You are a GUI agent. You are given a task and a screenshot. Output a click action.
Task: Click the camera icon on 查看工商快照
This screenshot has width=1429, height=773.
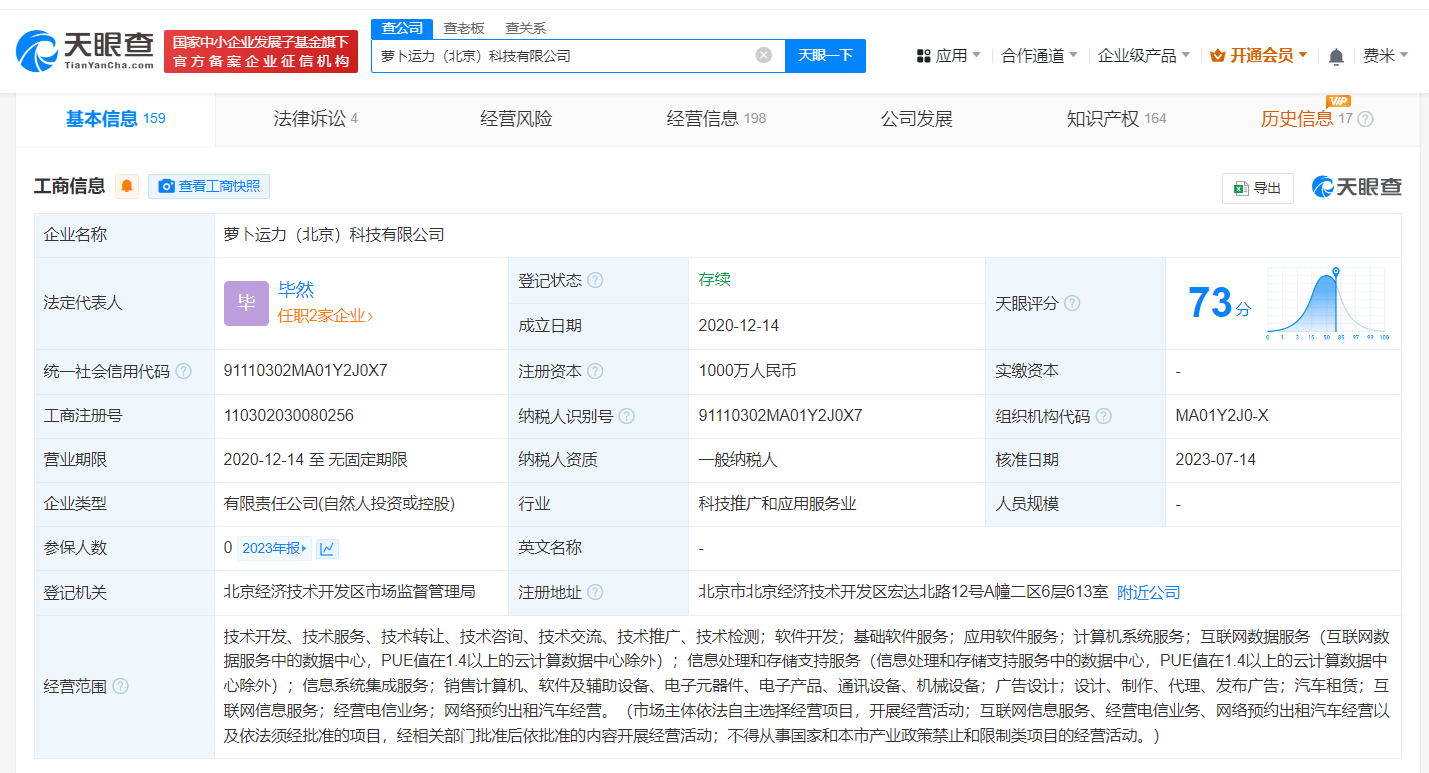pos(167,186)
